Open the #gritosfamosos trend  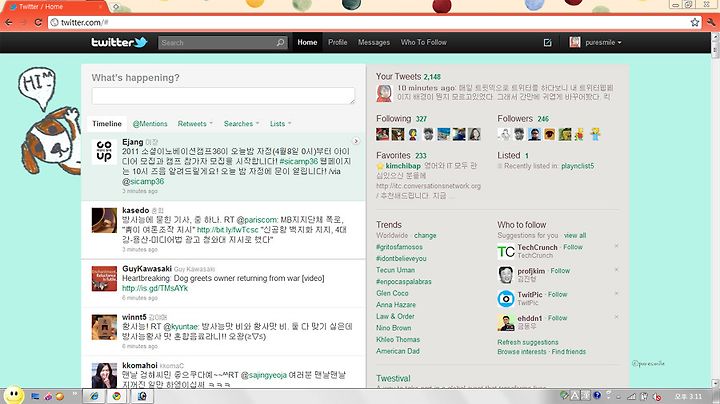(x=399, y=247)
